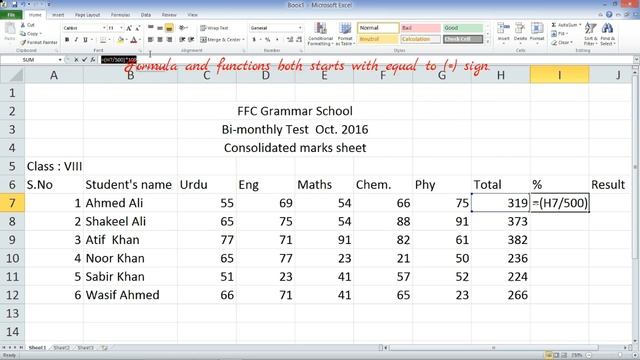
Task: Toggle Align Text Left
Action: coord(151,40)
